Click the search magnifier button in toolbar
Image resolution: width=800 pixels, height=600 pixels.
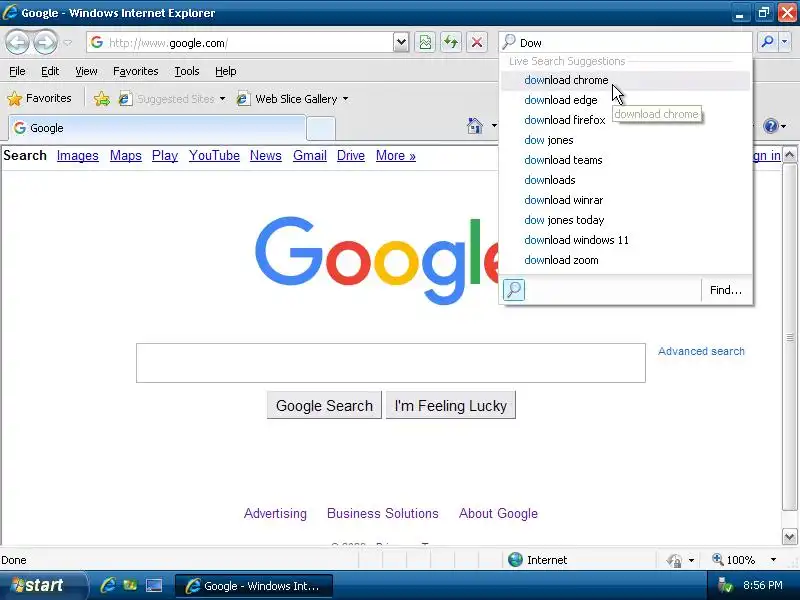767,42
